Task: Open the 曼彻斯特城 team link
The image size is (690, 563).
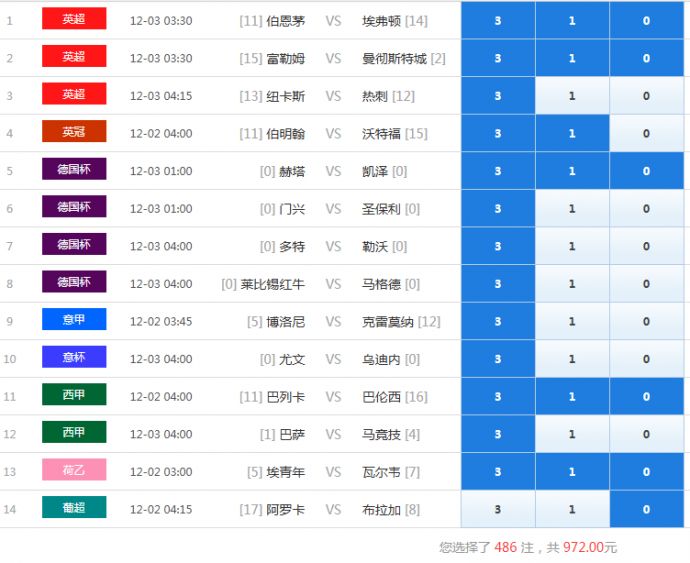Action: click(394, 59)
